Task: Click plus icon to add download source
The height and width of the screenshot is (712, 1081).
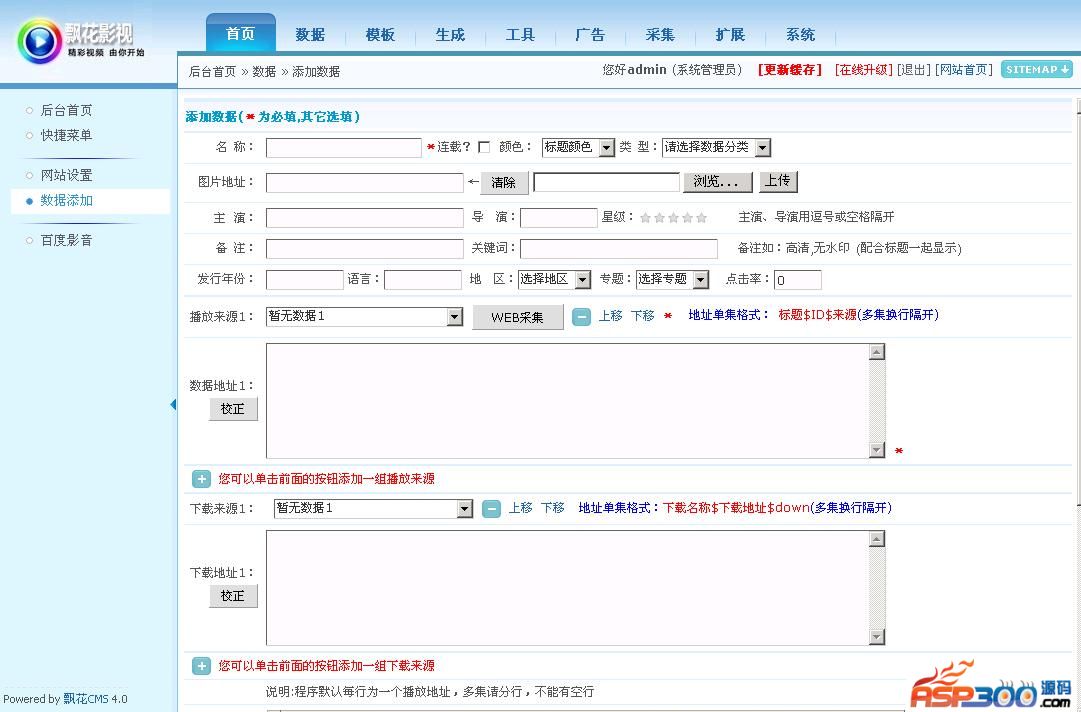Action: click(x=201, y=666)
